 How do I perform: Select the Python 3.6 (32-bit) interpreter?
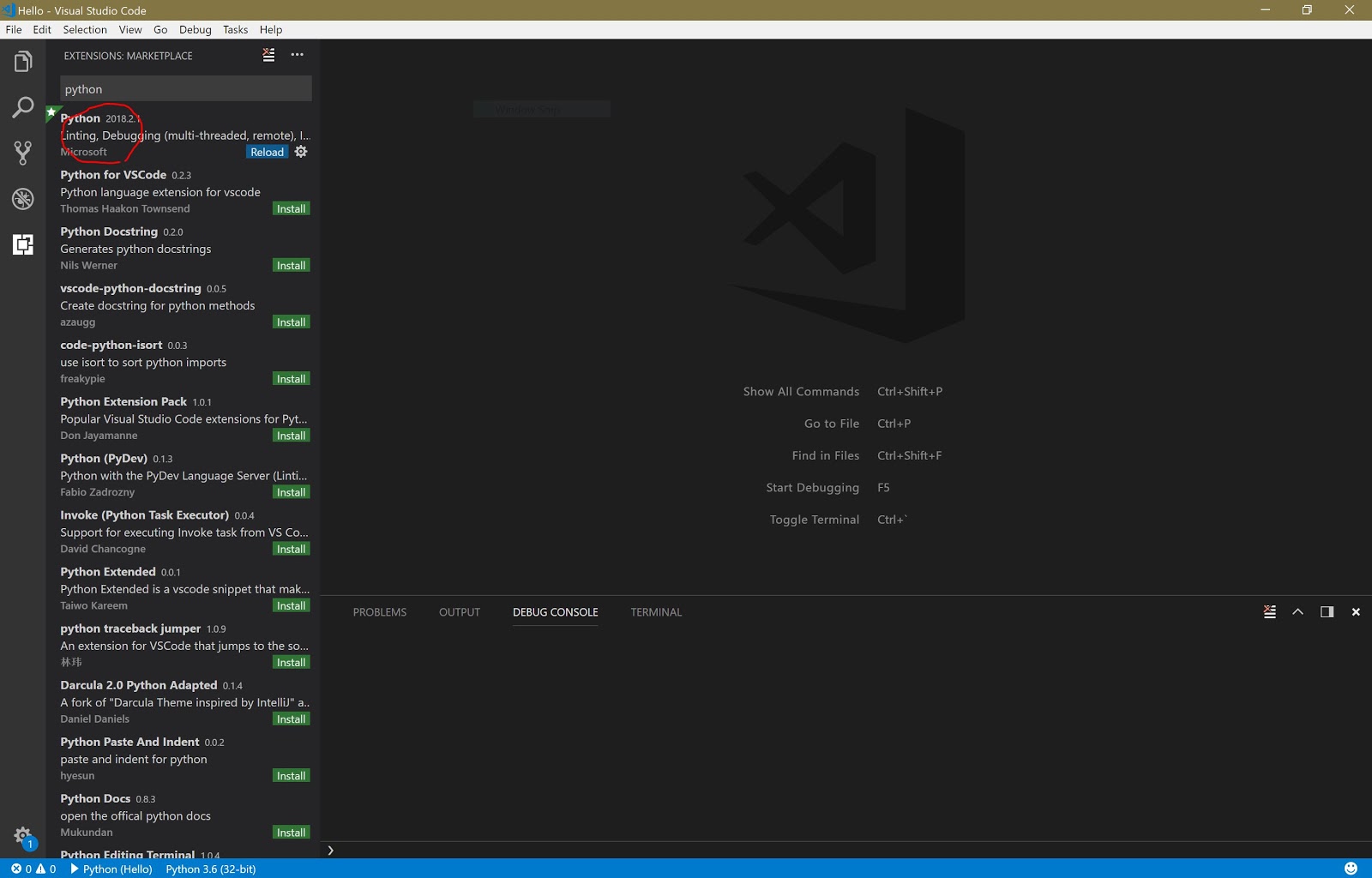pyautogui.click(x=211, y=869)
